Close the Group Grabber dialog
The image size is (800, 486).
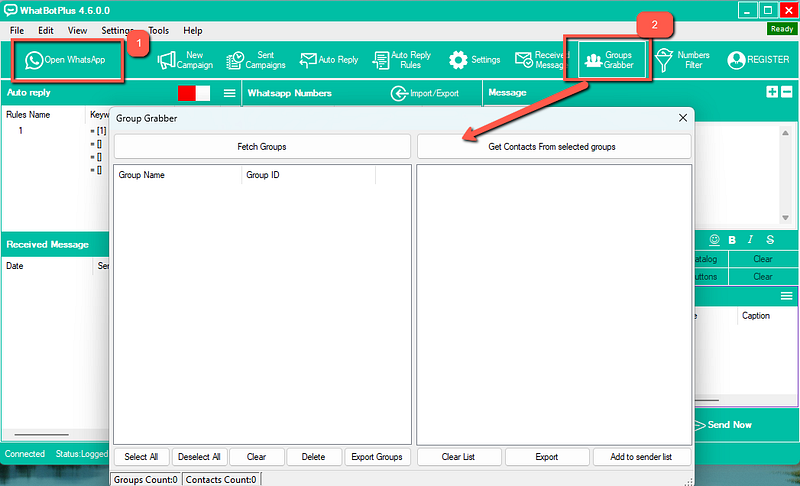pyautogui.click(x=683, y=118)
